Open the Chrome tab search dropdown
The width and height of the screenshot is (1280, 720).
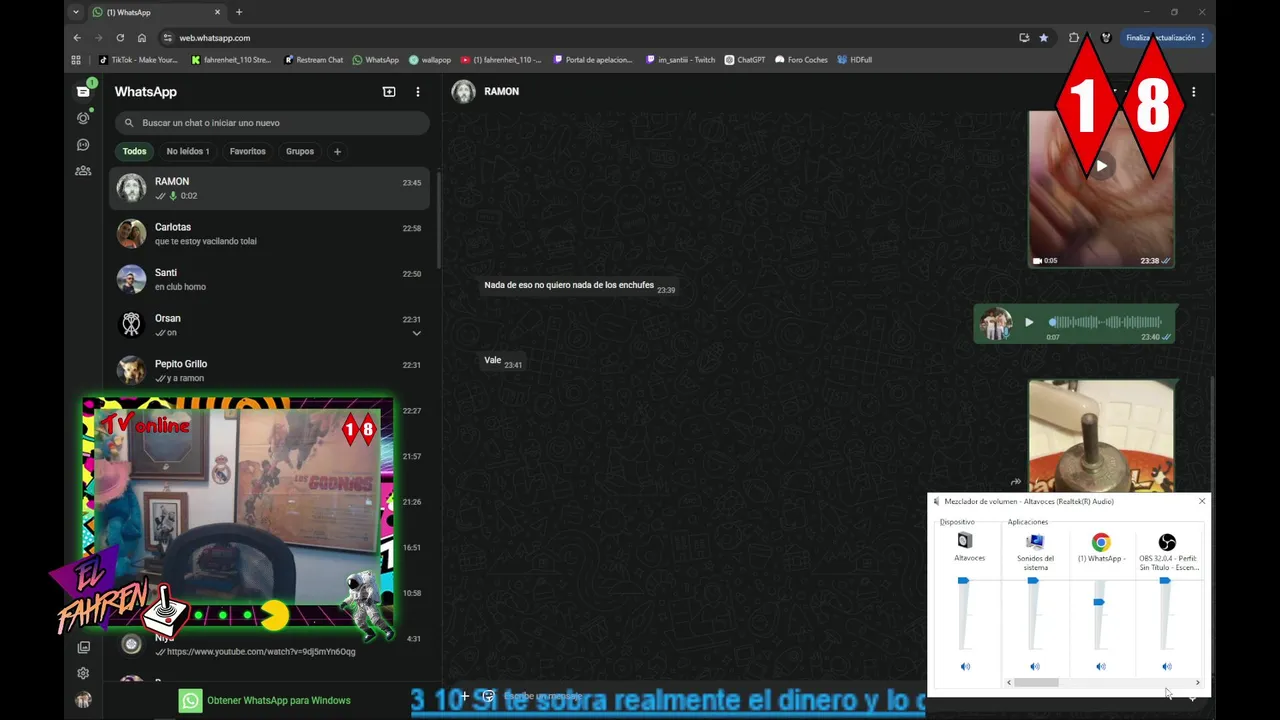pos(76,12)
